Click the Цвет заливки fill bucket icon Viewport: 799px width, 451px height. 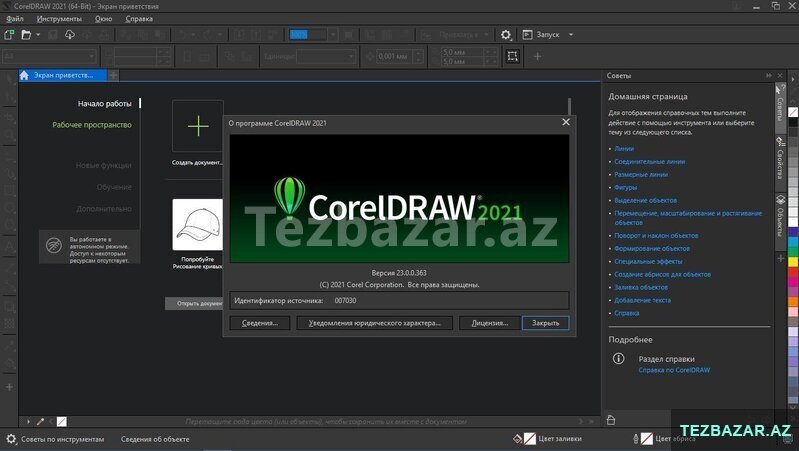[x=517, y=438]
